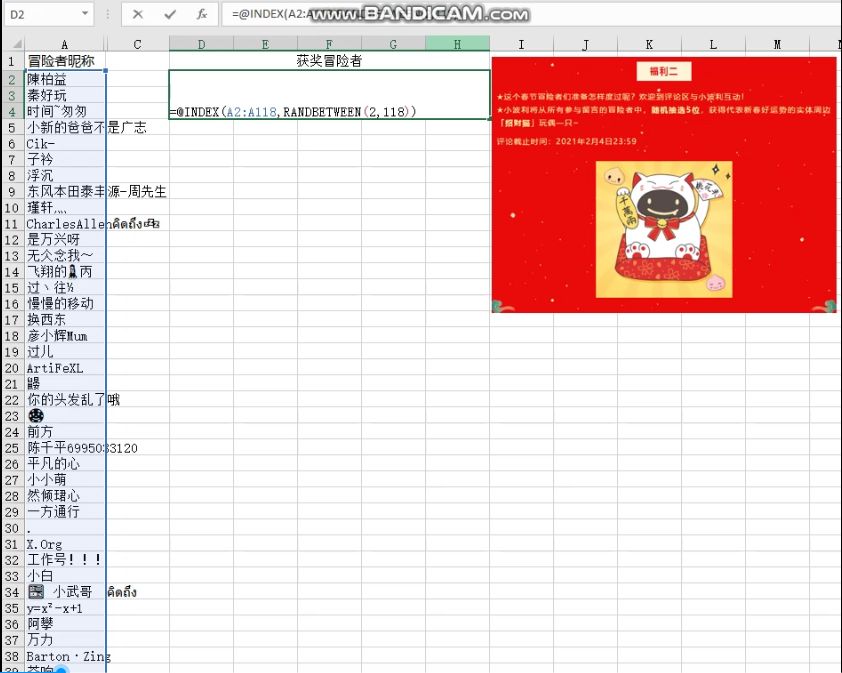Select column H header
842x673 pixels.
tap(457, 44)
